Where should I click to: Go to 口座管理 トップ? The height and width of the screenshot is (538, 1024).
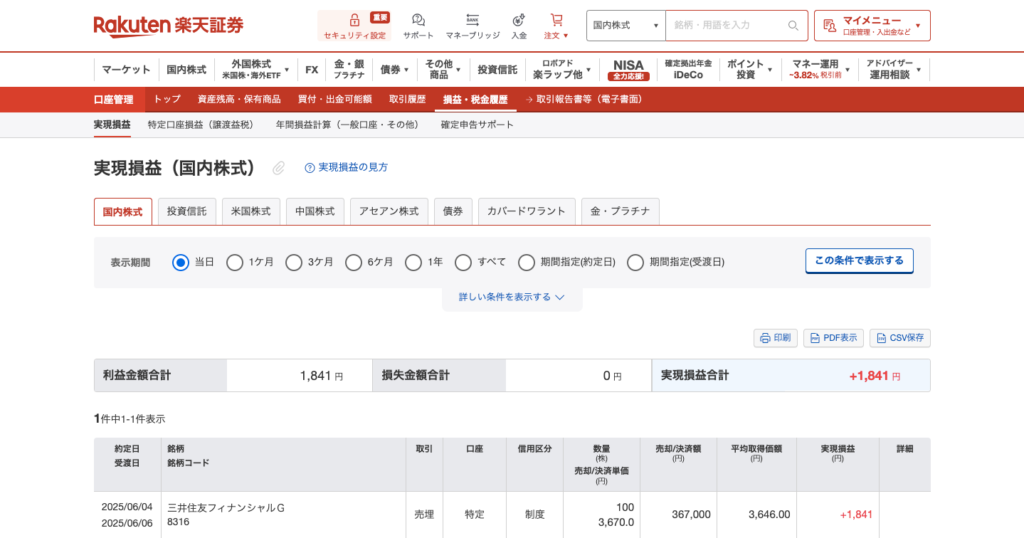[x=167, y=99]
